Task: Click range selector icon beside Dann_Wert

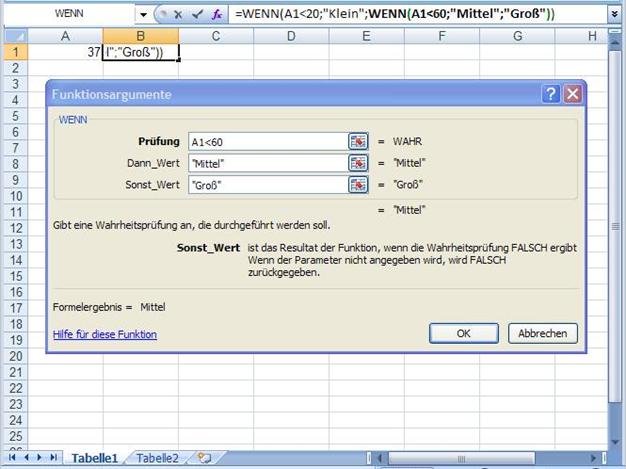Action: 358,163
